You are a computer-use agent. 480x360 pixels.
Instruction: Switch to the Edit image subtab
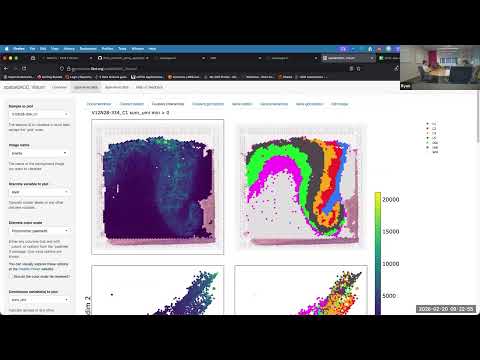point(340,104)
